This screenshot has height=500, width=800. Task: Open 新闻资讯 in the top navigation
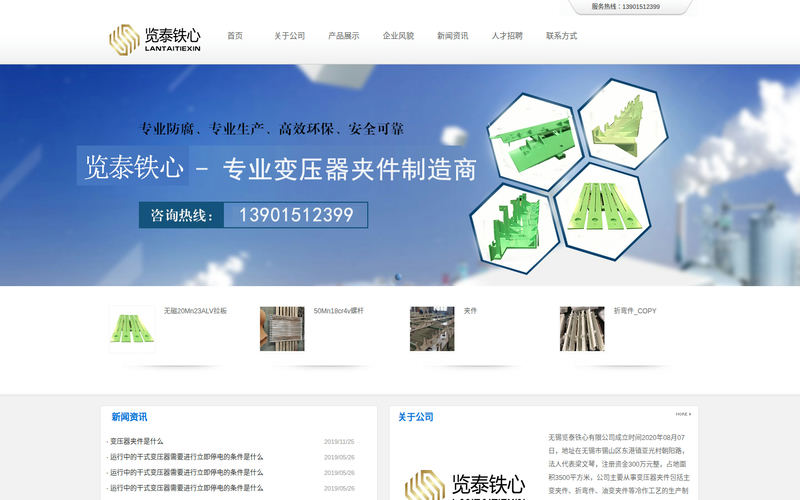(453, 36)
